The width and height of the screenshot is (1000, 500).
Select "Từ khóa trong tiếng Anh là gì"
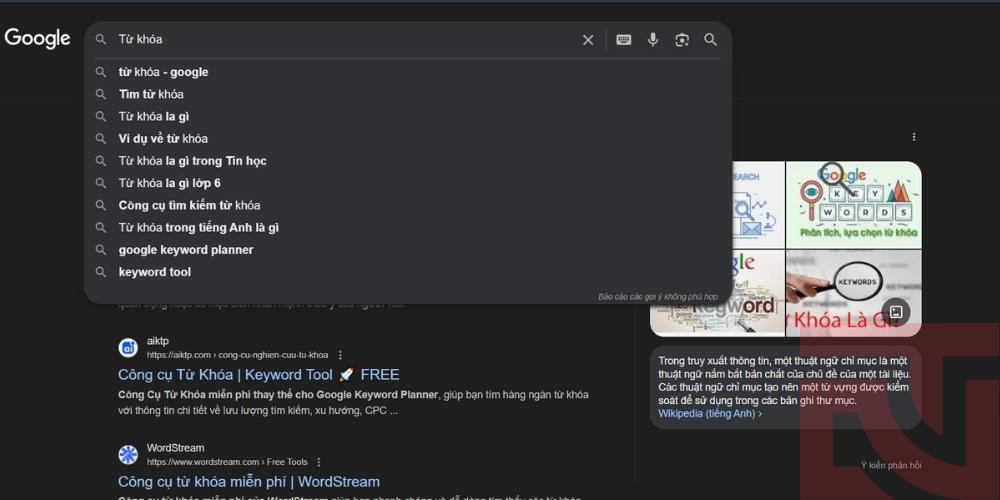(x=408, y=228)
